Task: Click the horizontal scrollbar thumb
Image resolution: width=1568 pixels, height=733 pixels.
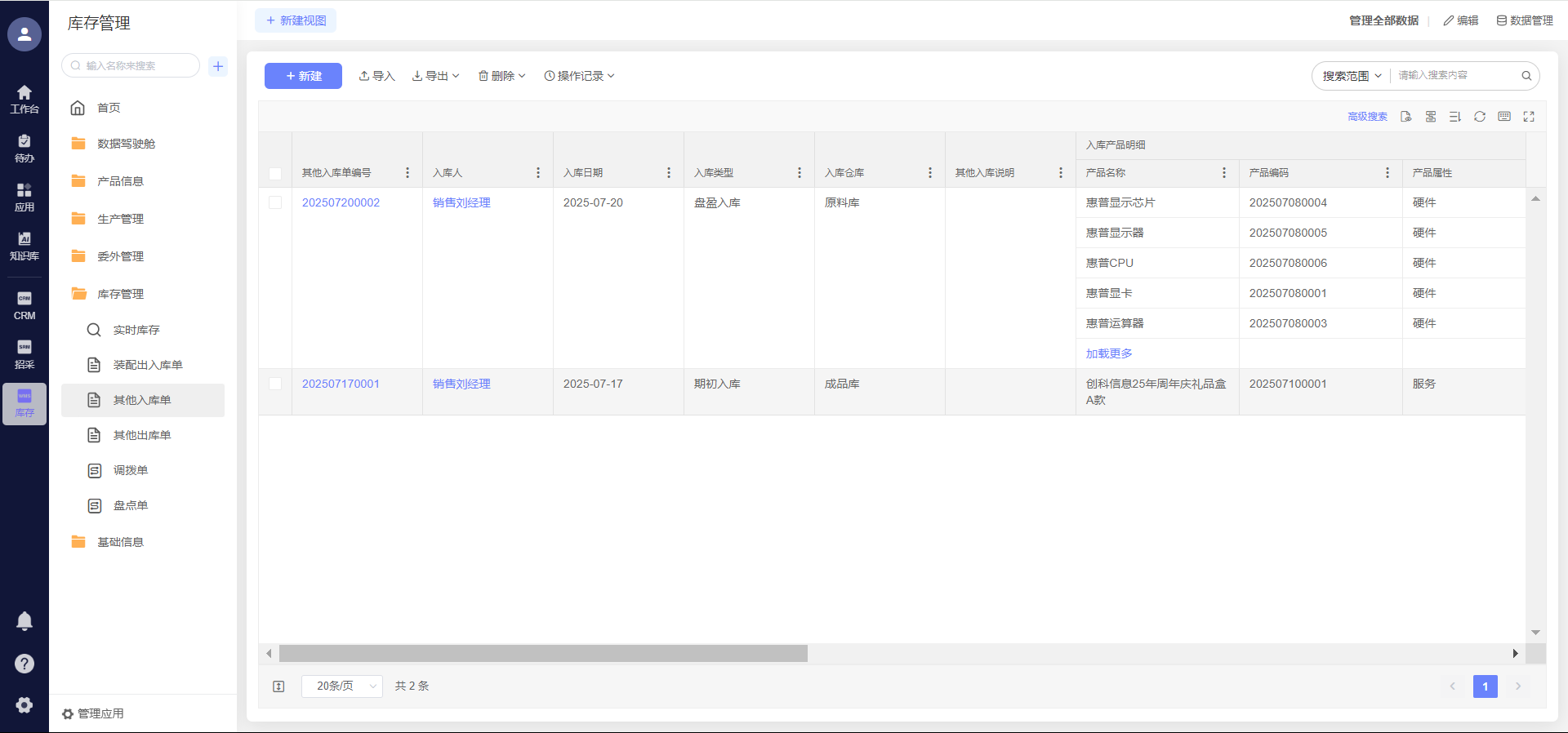Action: point(543,654)
